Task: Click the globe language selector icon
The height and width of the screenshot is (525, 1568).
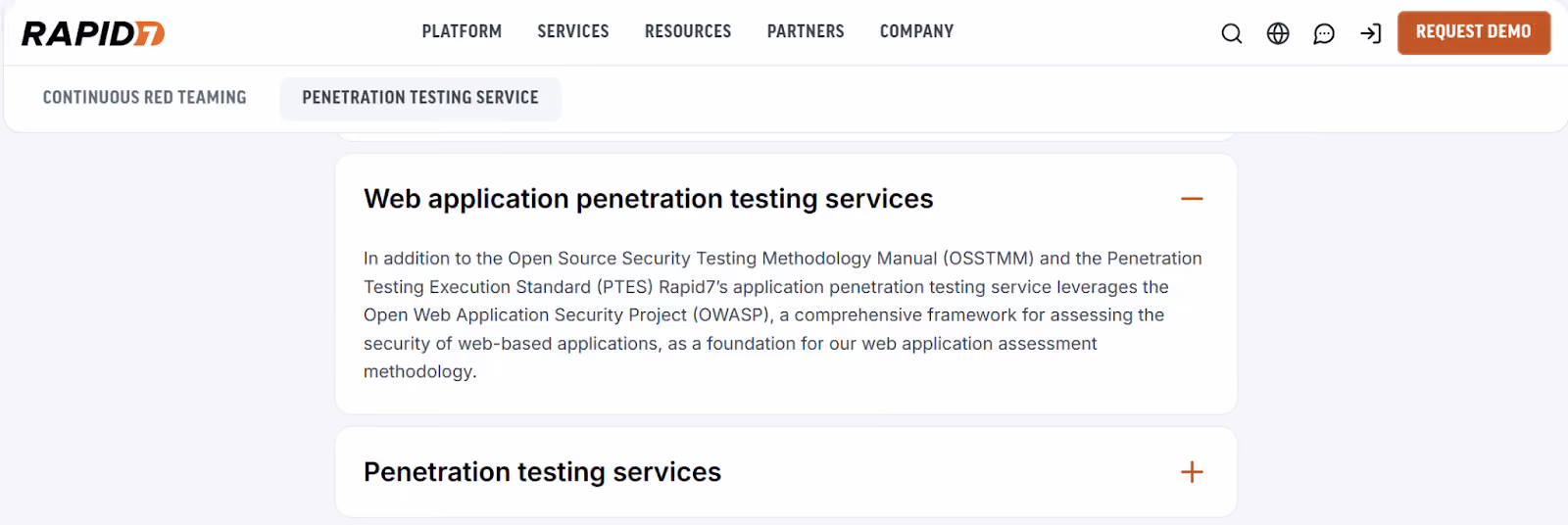Action: click(x=1278, y=33)
